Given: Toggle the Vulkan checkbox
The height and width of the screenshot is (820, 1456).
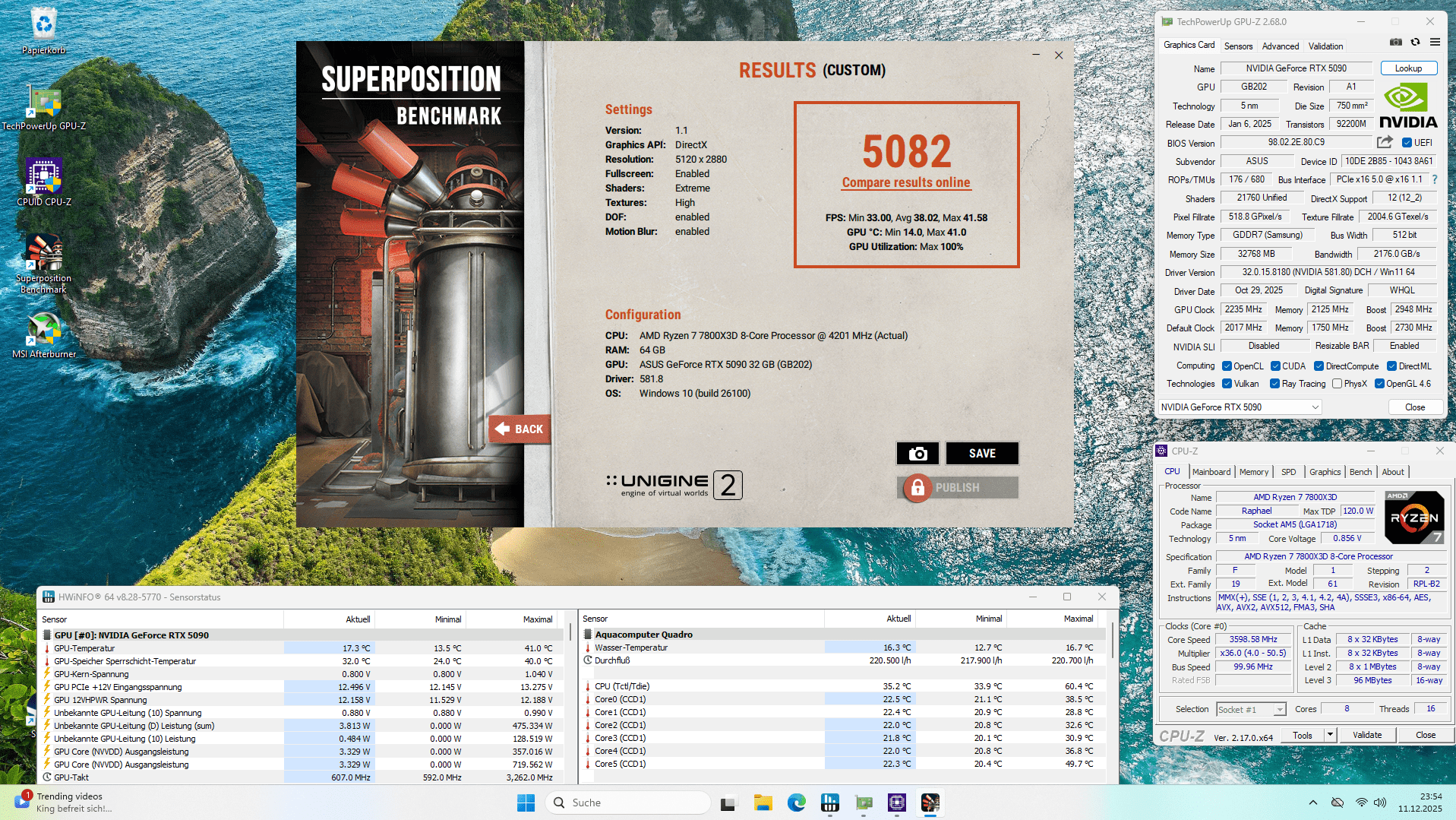Looking at the screenshot, I should pyautogui.click(x=1227, y=384).
